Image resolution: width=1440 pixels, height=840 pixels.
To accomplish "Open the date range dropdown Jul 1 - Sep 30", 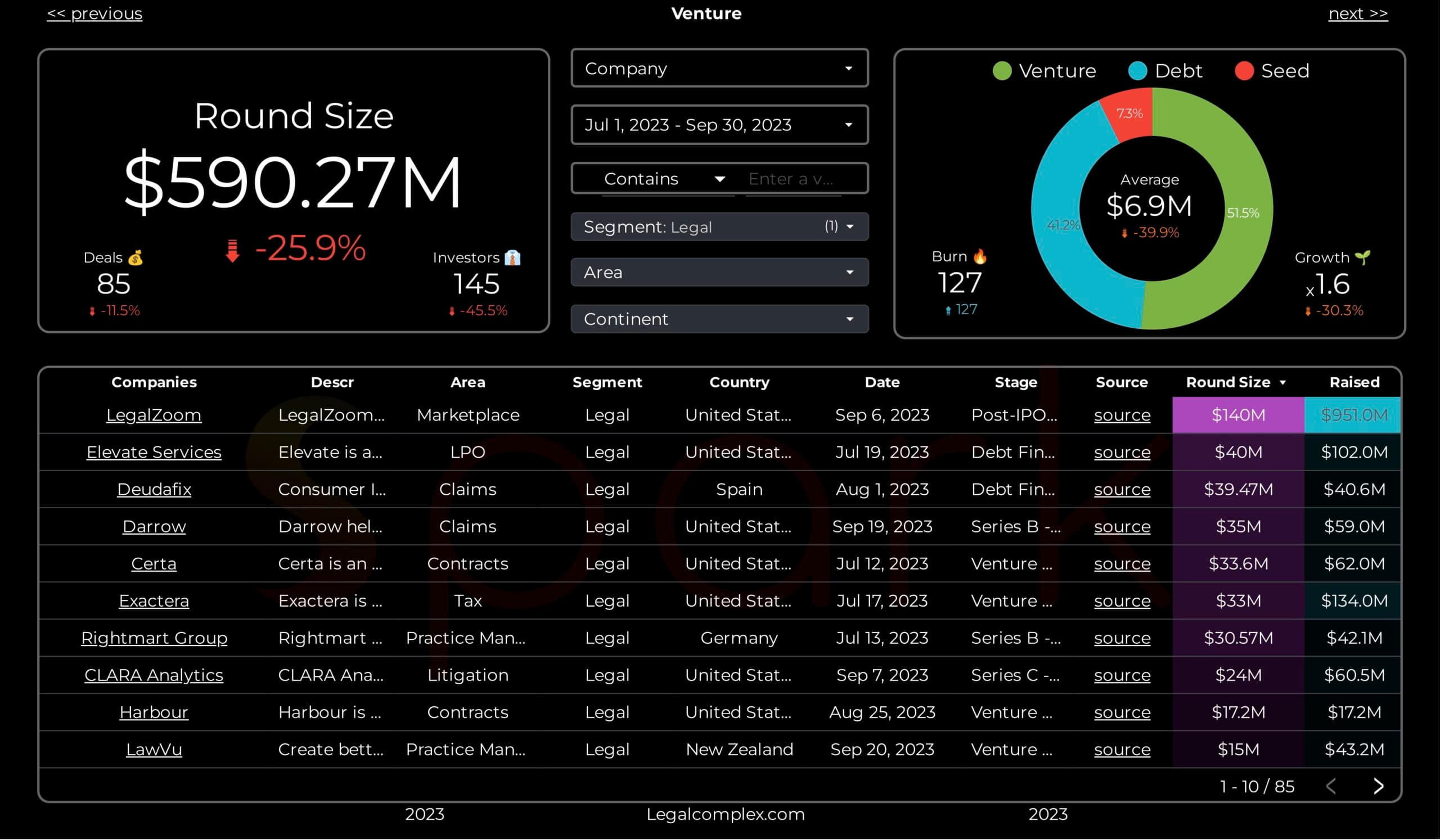I will (x=719, y=124).
